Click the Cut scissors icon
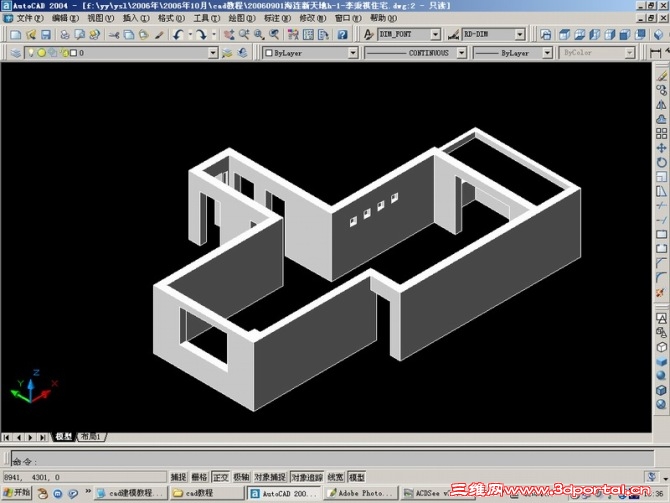 (113, 35)
